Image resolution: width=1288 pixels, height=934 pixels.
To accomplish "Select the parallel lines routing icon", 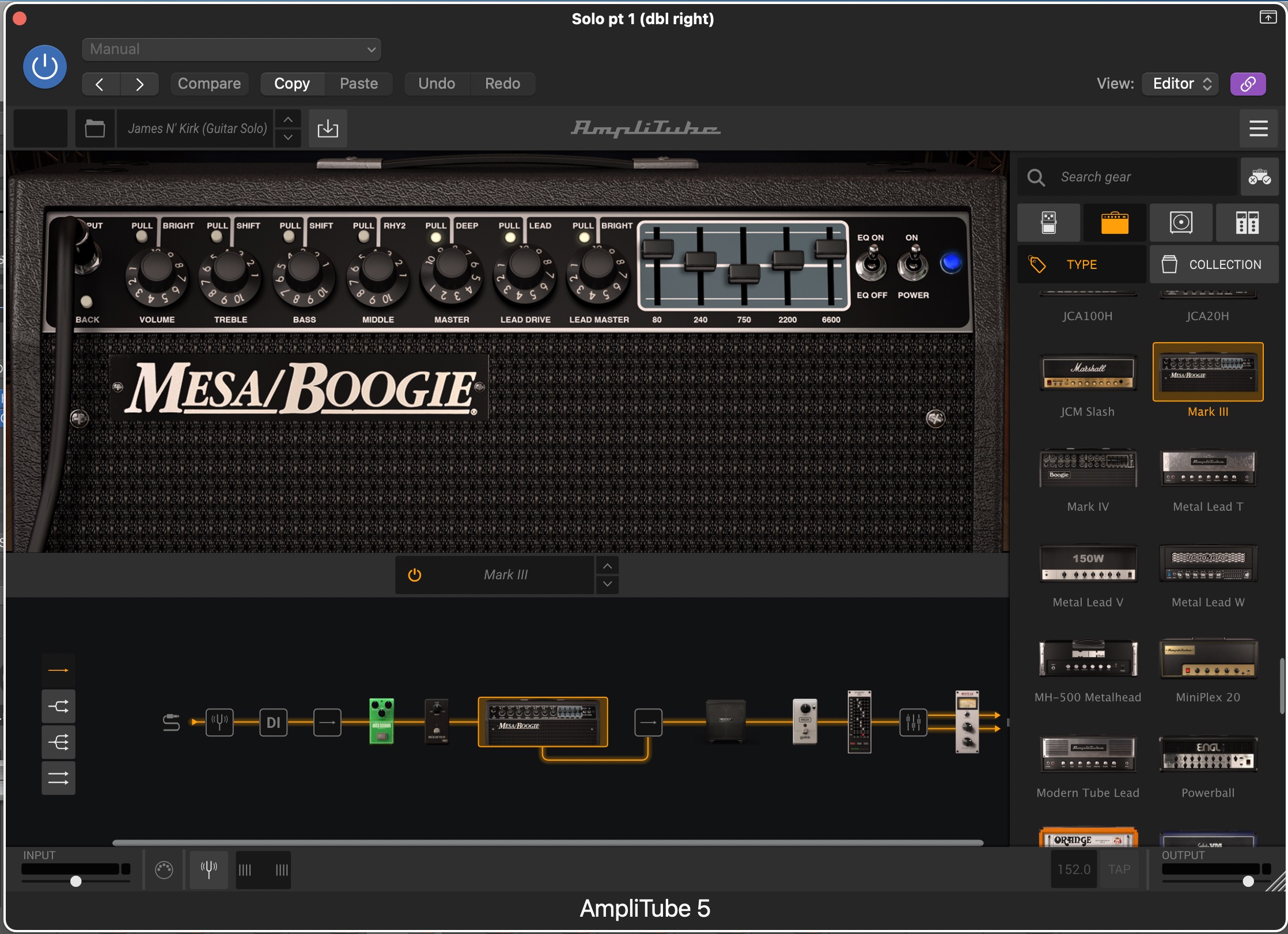I will coord(58,779).
